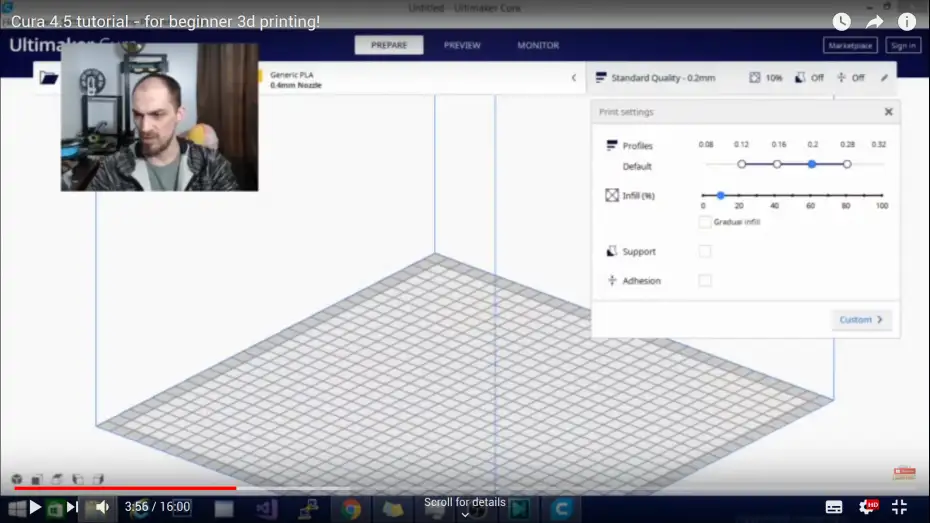Open the video title link
This screenshot has width=930, height=523.
coord(165,21)
